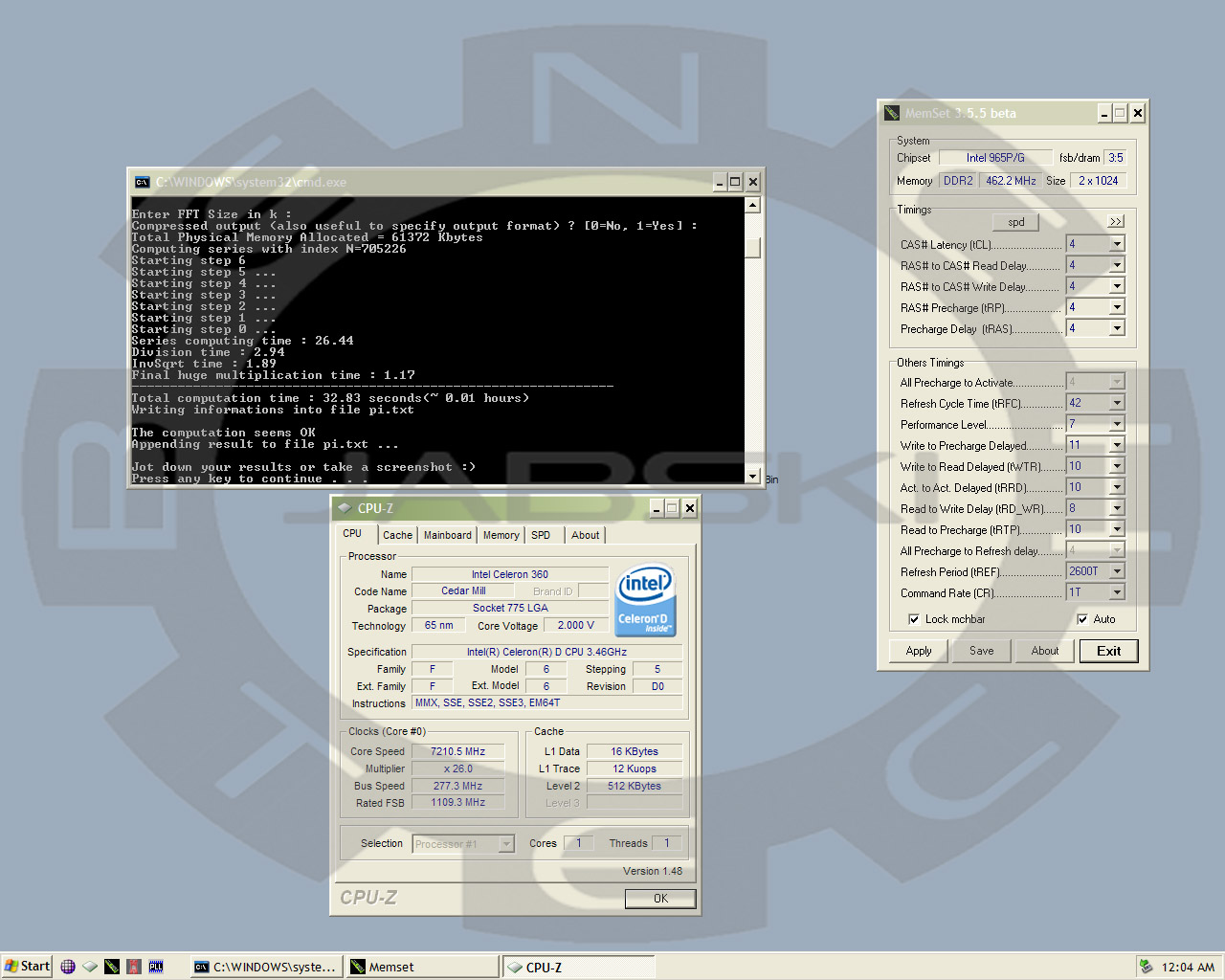The height and width of the screenshot is (980, 1225).
Task: Click the Core Speed value 7210.5 MHz
Action: [x=457, y=751]
